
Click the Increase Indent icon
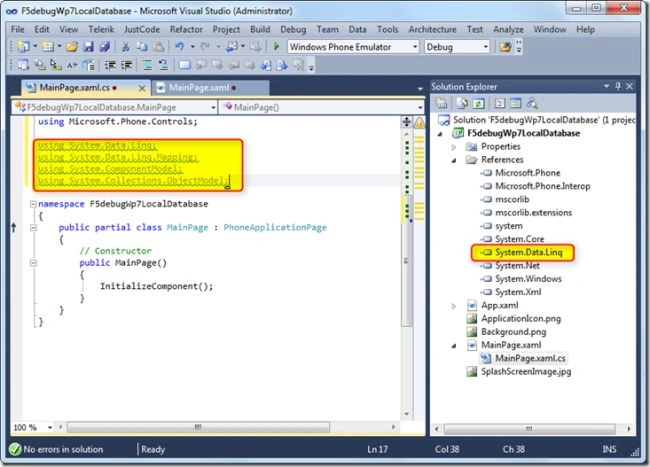tap(126, 65)
